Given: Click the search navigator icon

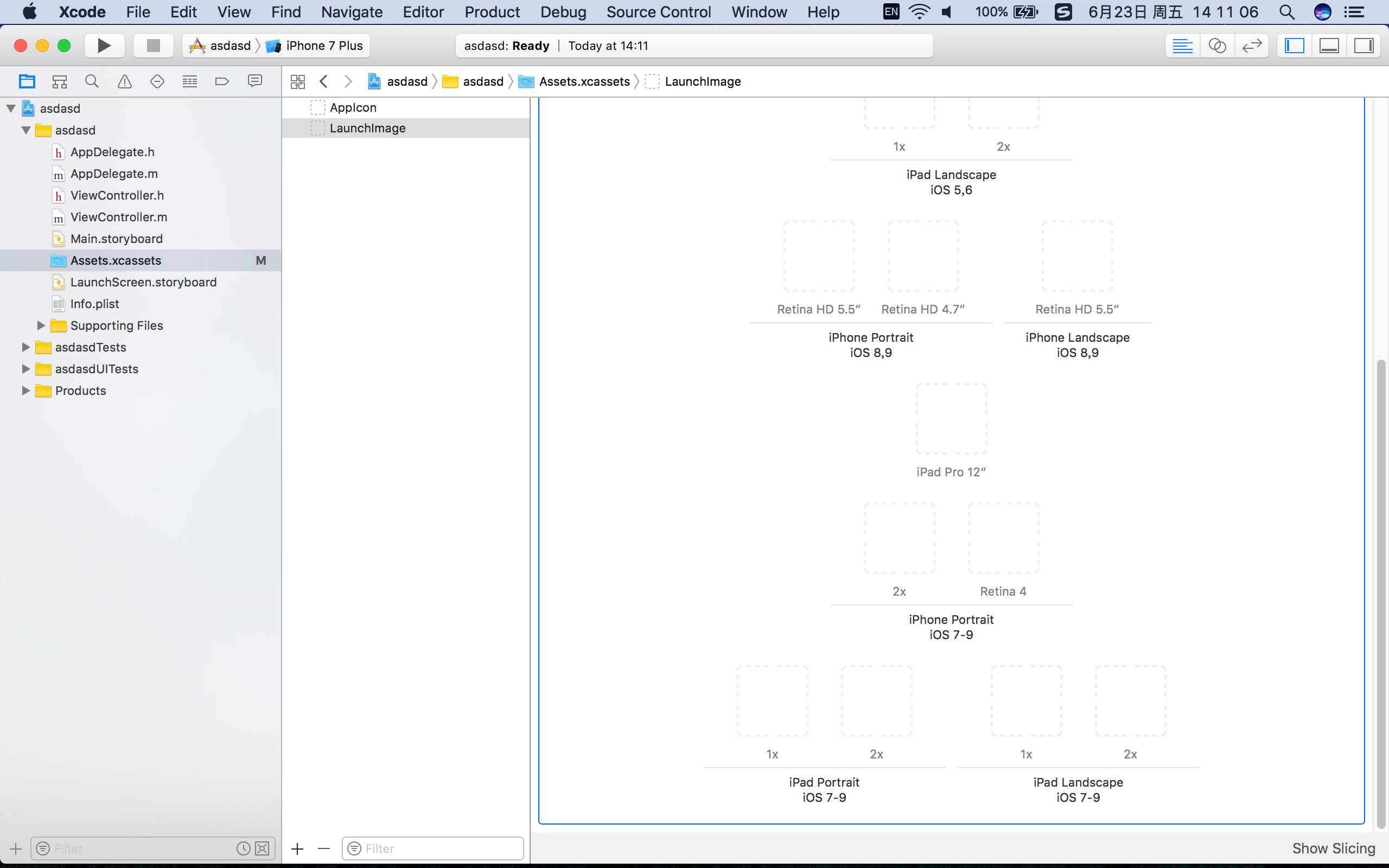Looking at the screenshot, I should coord(91,81).
